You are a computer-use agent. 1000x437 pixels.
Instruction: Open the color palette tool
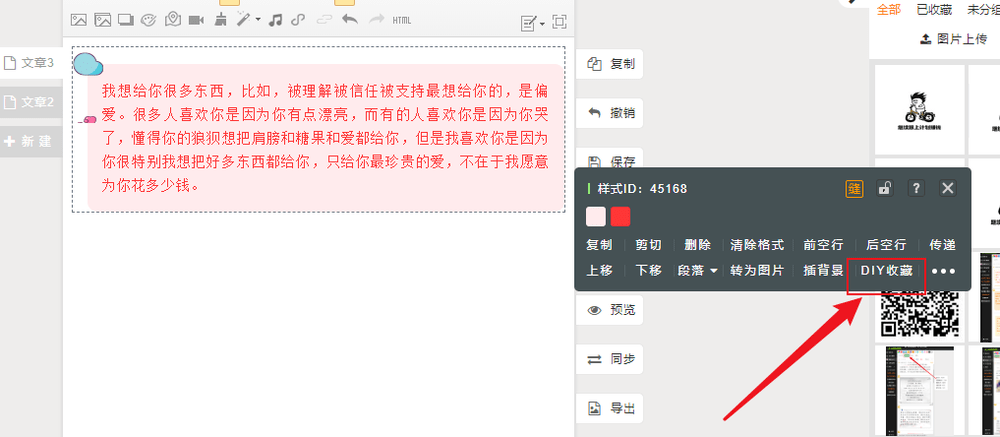(148, 20)
